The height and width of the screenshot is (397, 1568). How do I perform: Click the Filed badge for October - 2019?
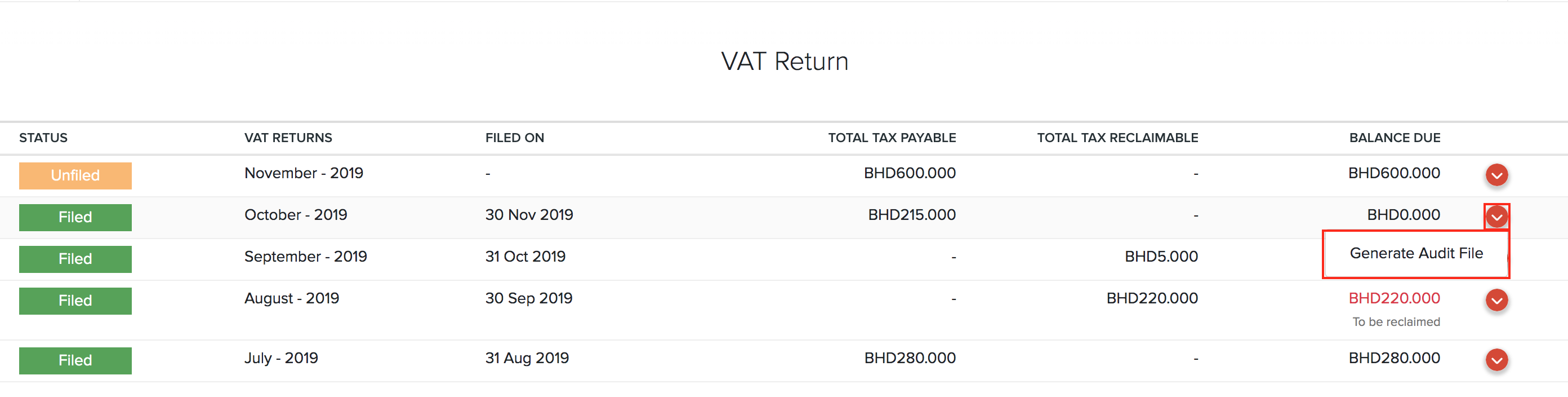(x=75, y=217)
